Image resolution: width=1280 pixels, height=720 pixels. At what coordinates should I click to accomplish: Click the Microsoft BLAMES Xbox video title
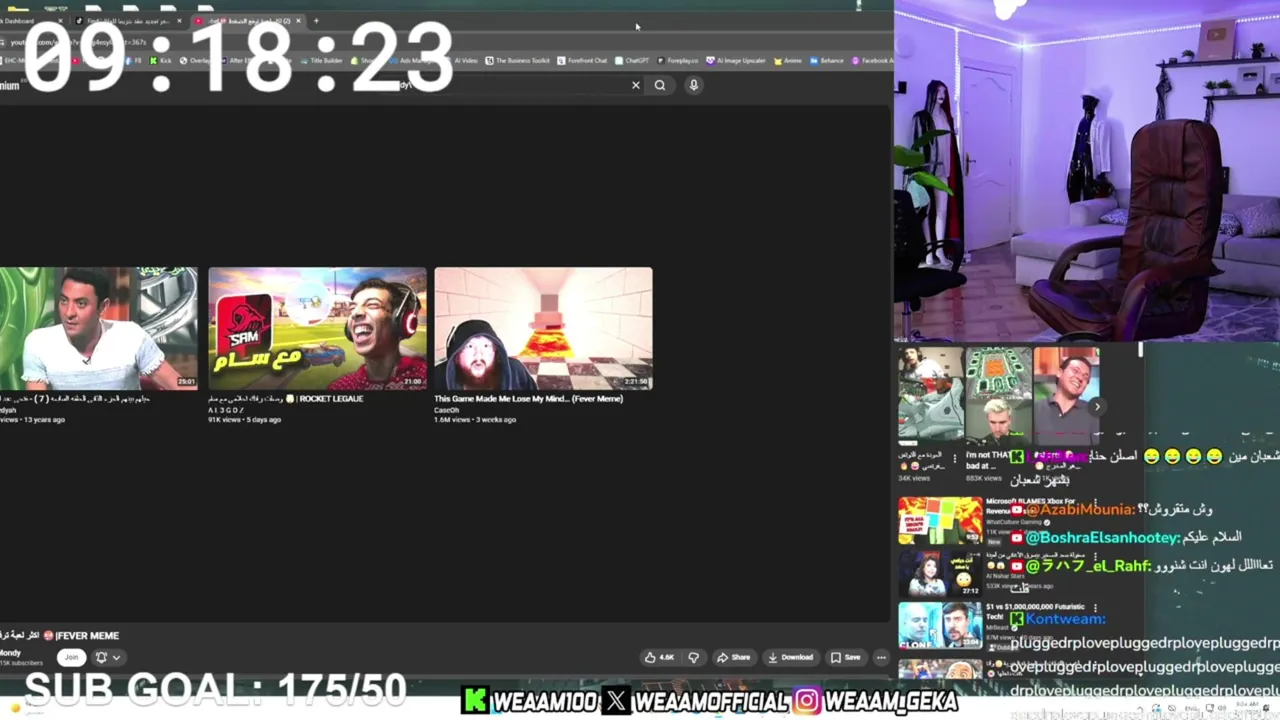1031,505
